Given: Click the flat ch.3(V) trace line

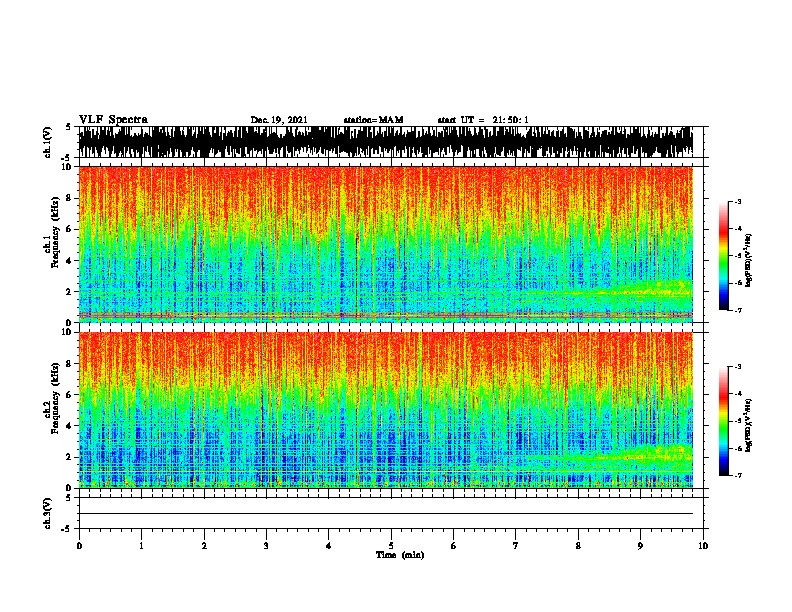Looking at the screenshot, I should 386,514.
